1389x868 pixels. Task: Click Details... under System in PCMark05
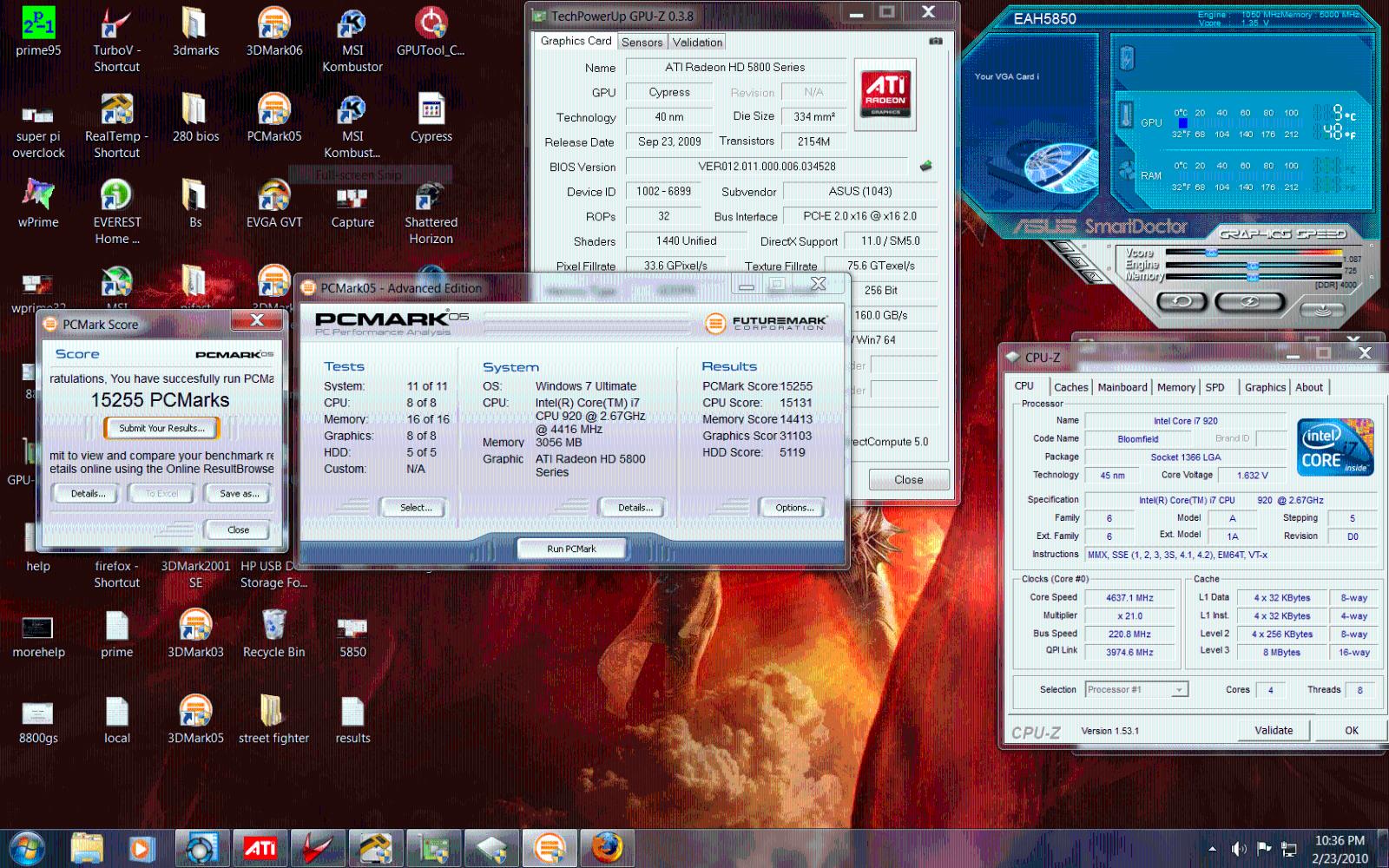point(635,508)
